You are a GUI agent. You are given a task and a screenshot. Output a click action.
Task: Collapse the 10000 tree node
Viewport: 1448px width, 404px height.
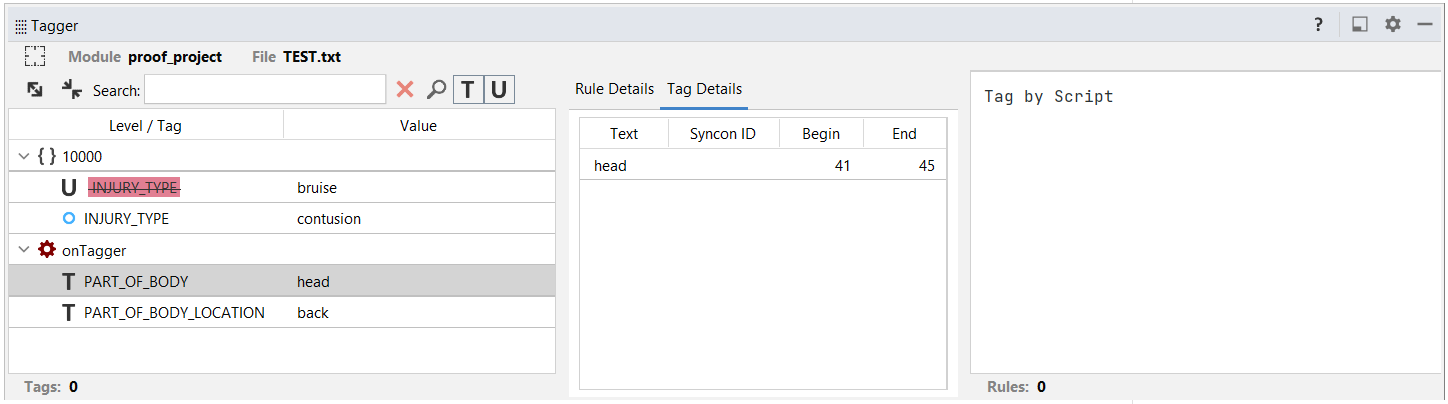tap(24, 156)
